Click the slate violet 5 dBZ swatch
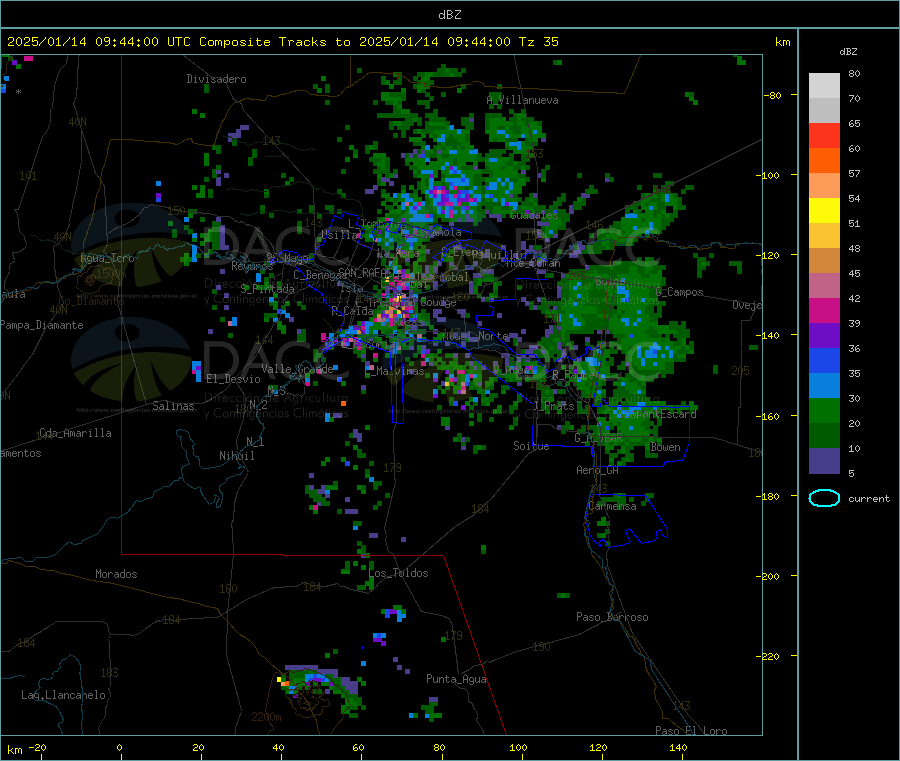The width and height of the screenshot is (900, 761). pyautogui.click(x=824, y=461)
